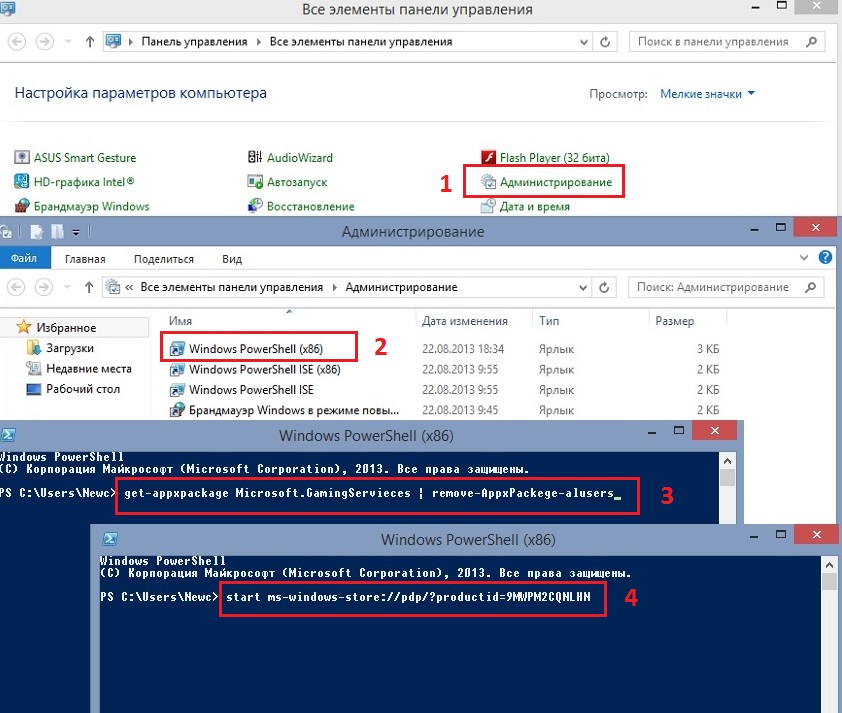842x713 pixels.
Task: Click Недавние места icon
Action: click(x=33, y=368)
